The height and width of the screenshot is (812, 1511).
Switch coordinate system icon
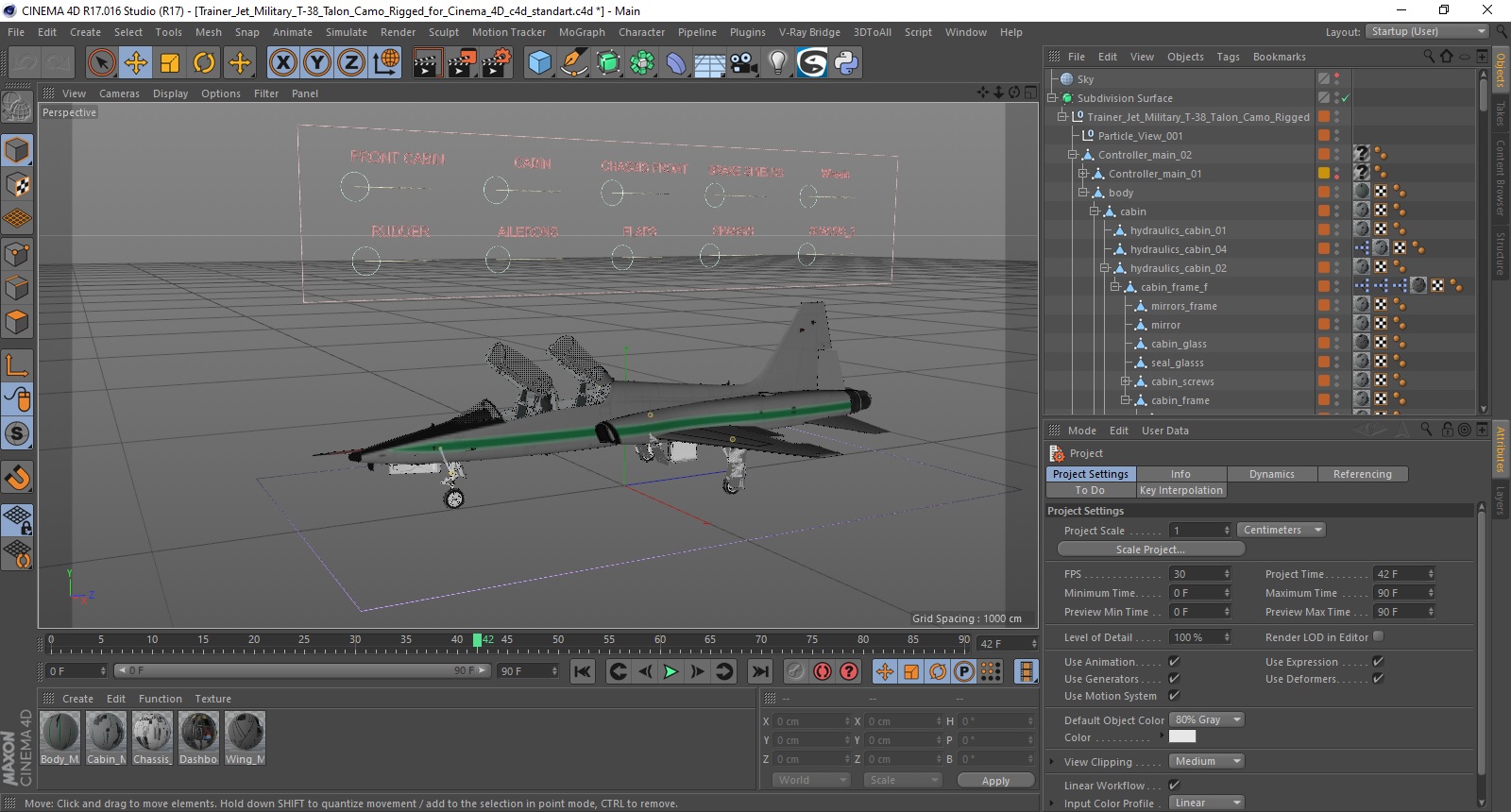pos(386,63)
